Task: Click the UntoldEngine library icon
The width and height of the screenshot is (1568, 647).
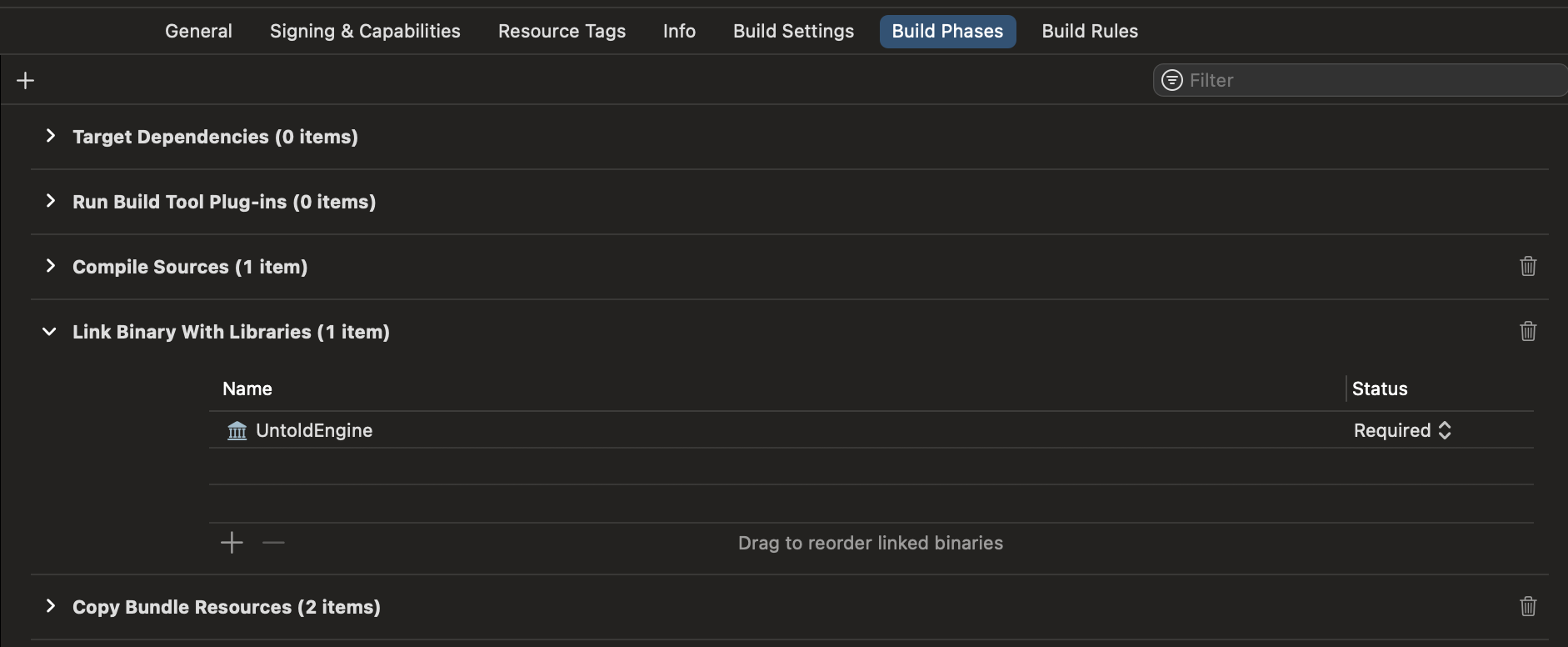Action: 237,430
